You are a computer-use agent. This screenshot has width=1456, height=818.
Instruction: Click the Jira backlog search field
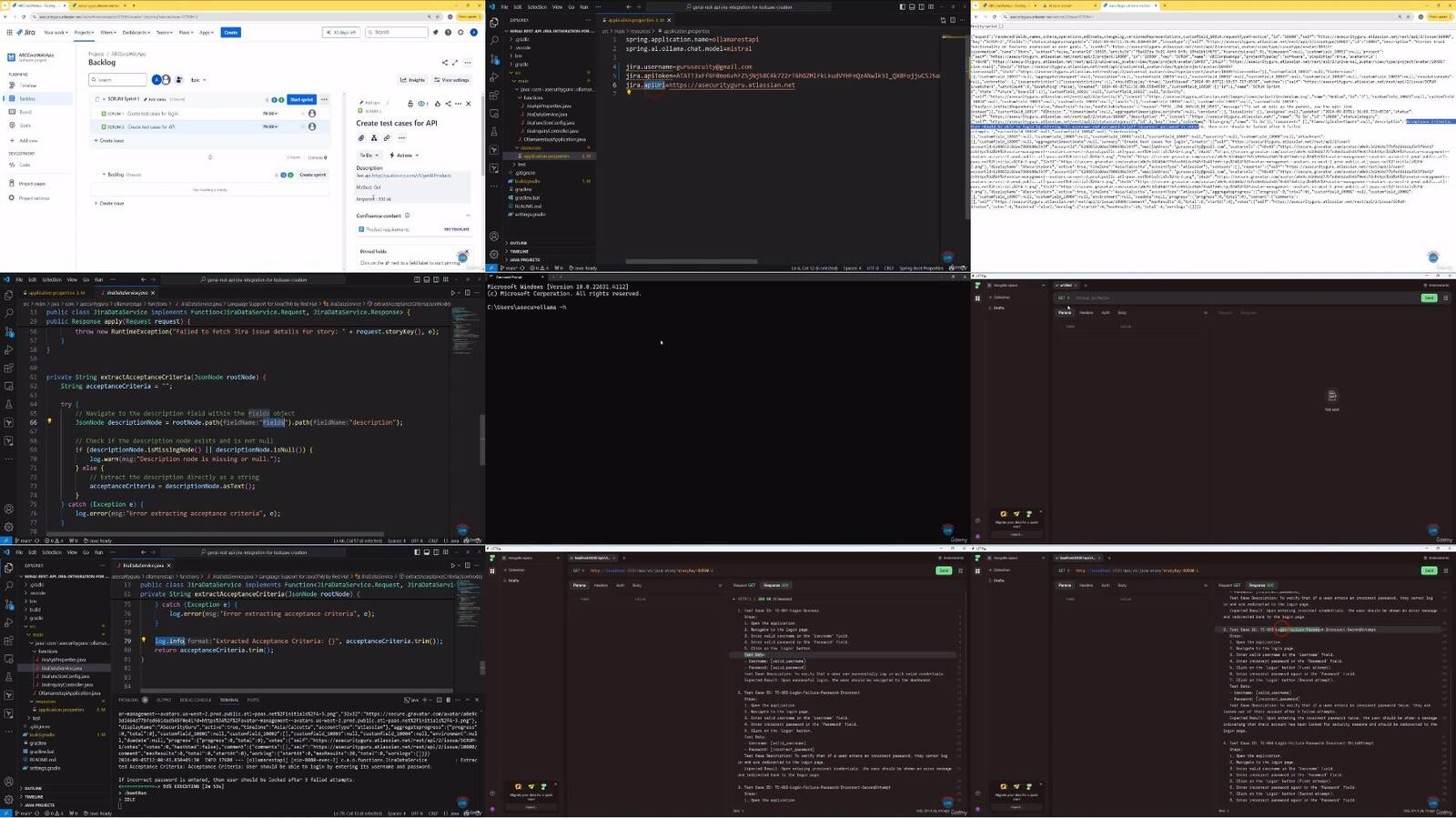[118, 80]
